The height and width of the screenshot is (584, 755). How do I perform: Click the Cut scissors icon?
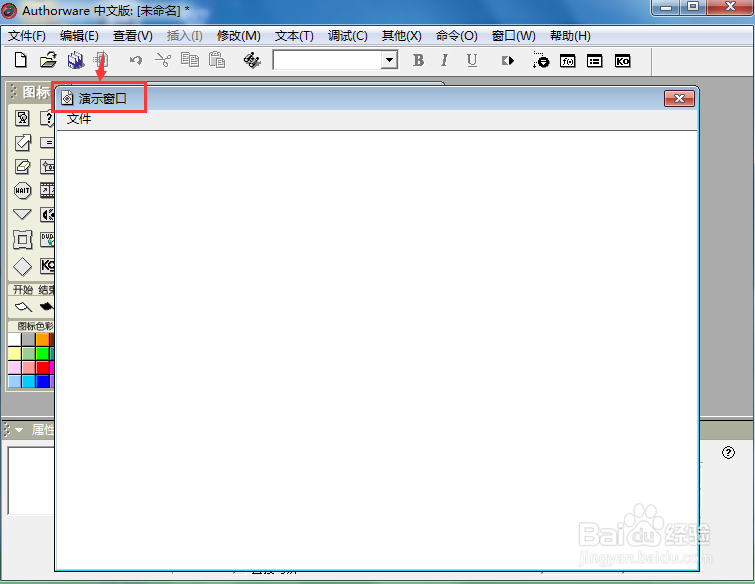pos(163,60)
